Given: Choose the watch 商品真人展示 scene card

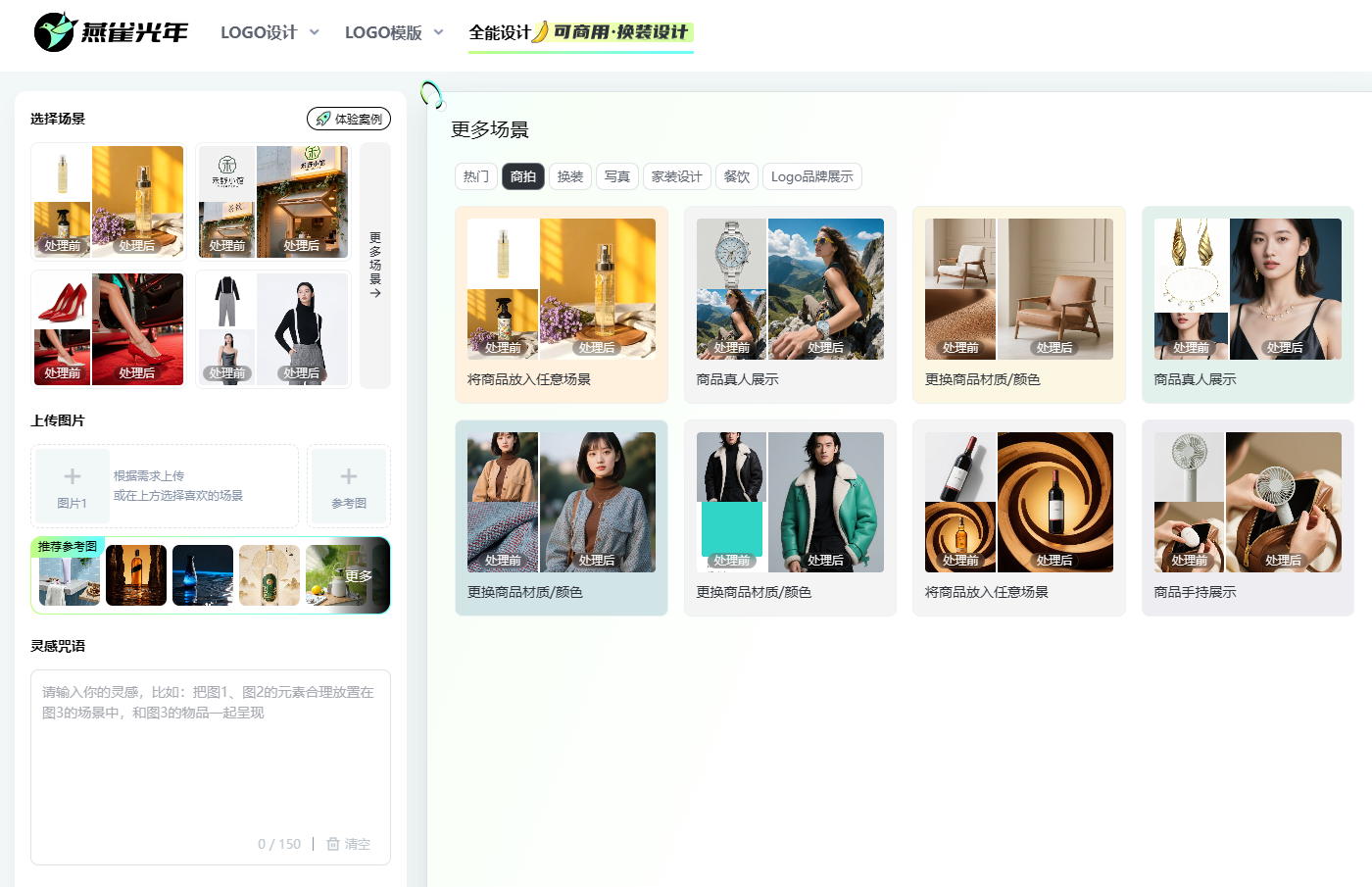Looking at the screenshot, I should [790, 304].
